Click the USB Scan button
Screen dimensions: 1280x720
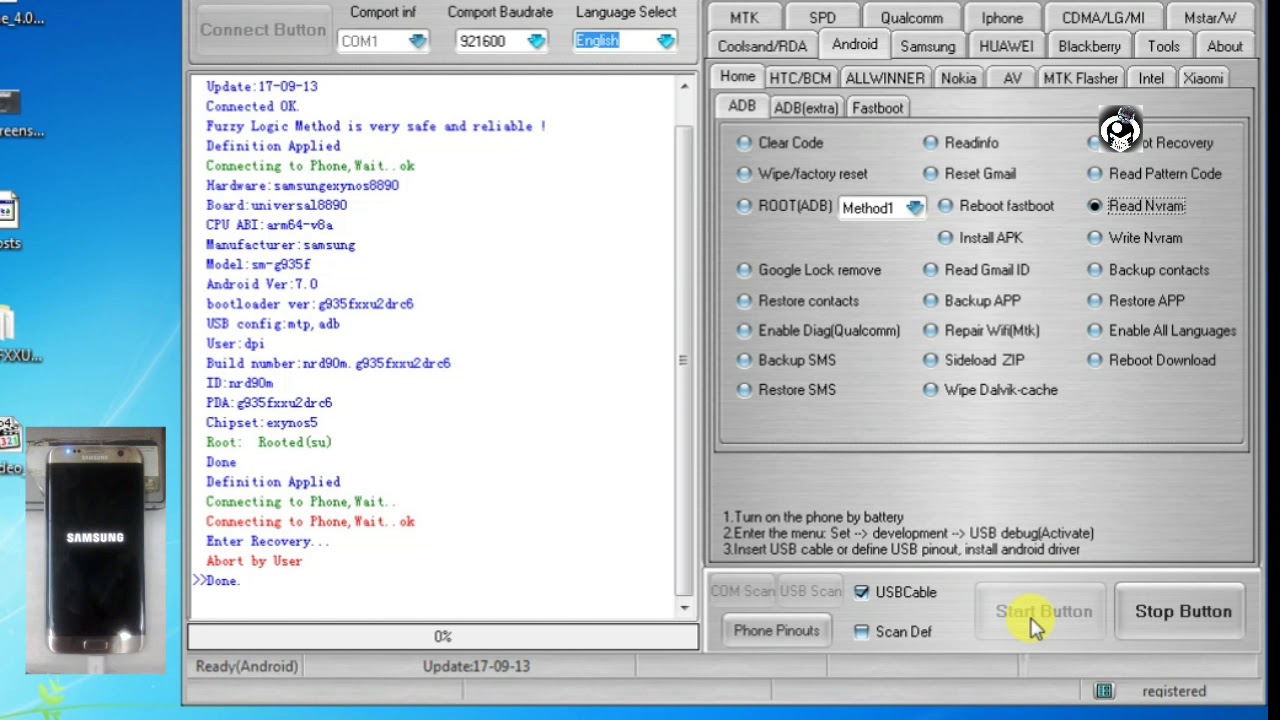click(810, 591)
